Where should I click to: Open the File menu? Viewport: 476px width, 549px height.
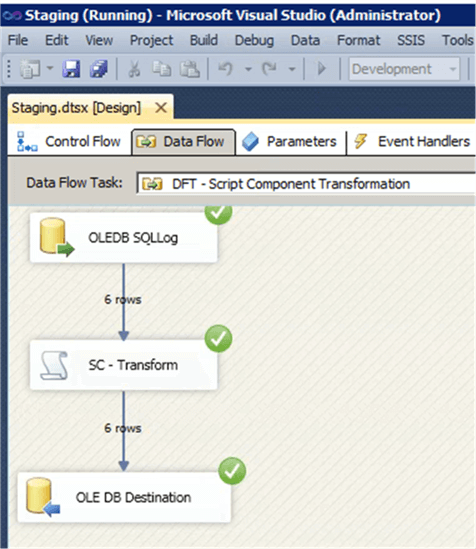(x=18, y=40)
